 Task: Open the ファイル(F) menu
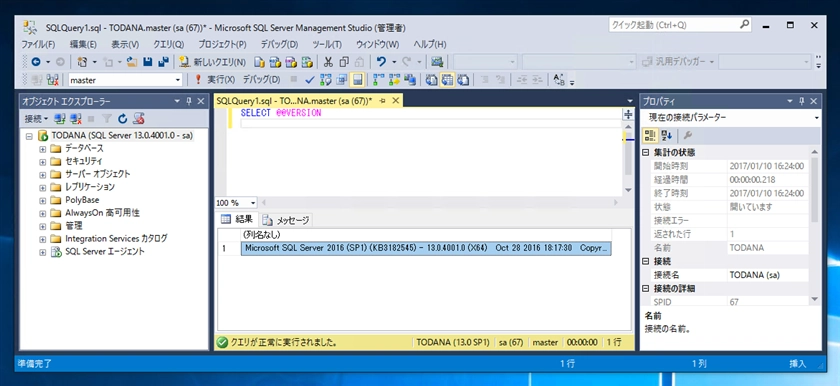(39, 44)
